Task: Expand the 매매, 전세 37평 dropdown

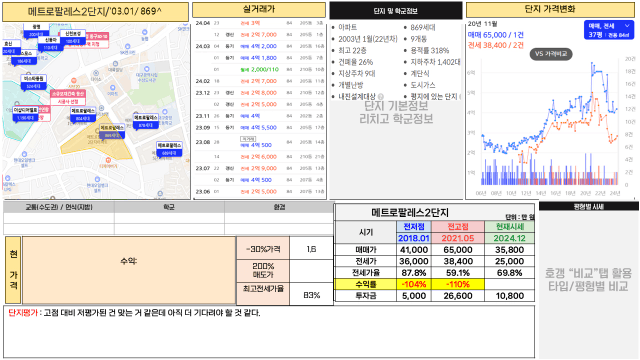Action: (x=609, y=30)
